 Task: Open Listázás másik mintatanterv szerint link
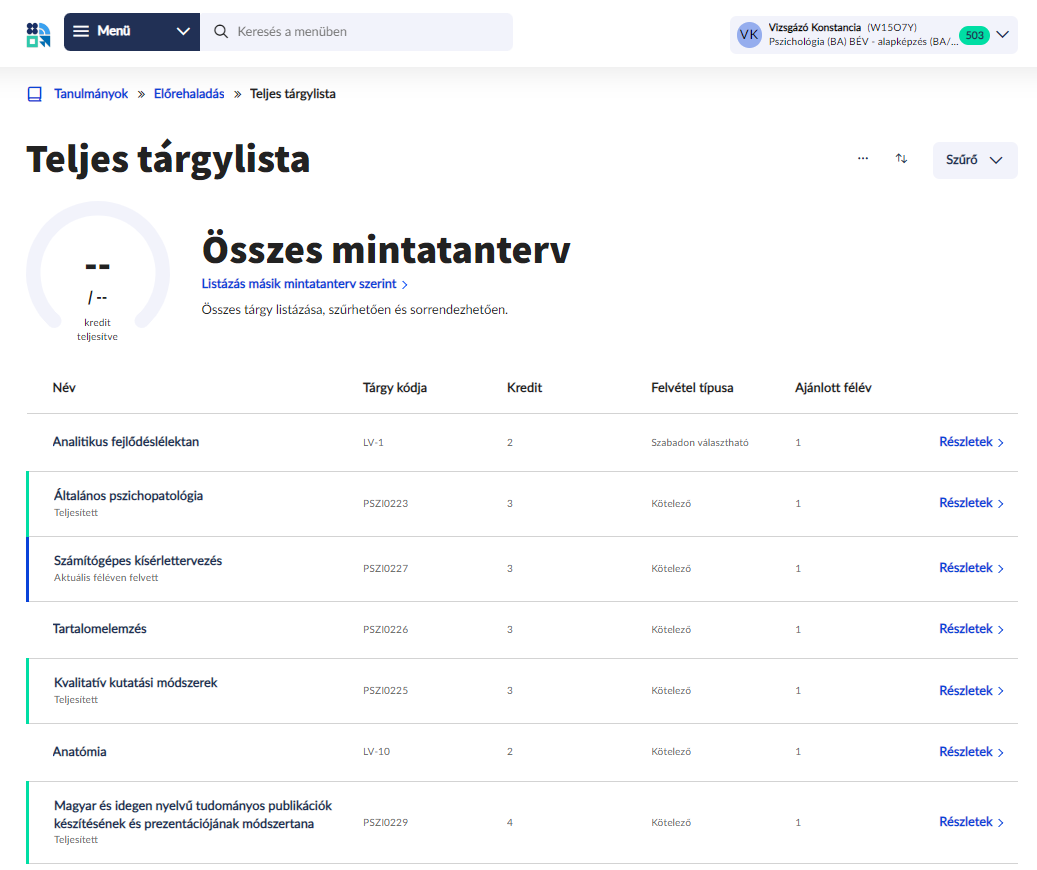click(x=304, y=284)
